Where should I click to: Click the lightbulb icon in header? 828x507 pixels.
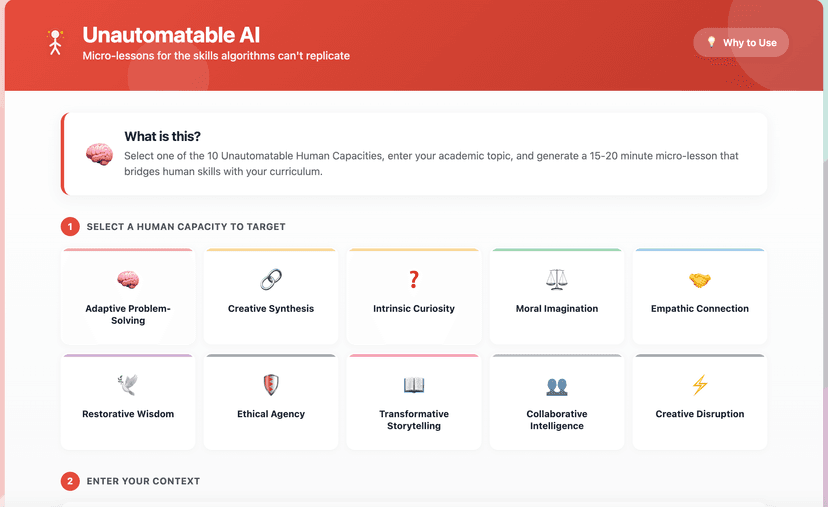pos(712,42)
